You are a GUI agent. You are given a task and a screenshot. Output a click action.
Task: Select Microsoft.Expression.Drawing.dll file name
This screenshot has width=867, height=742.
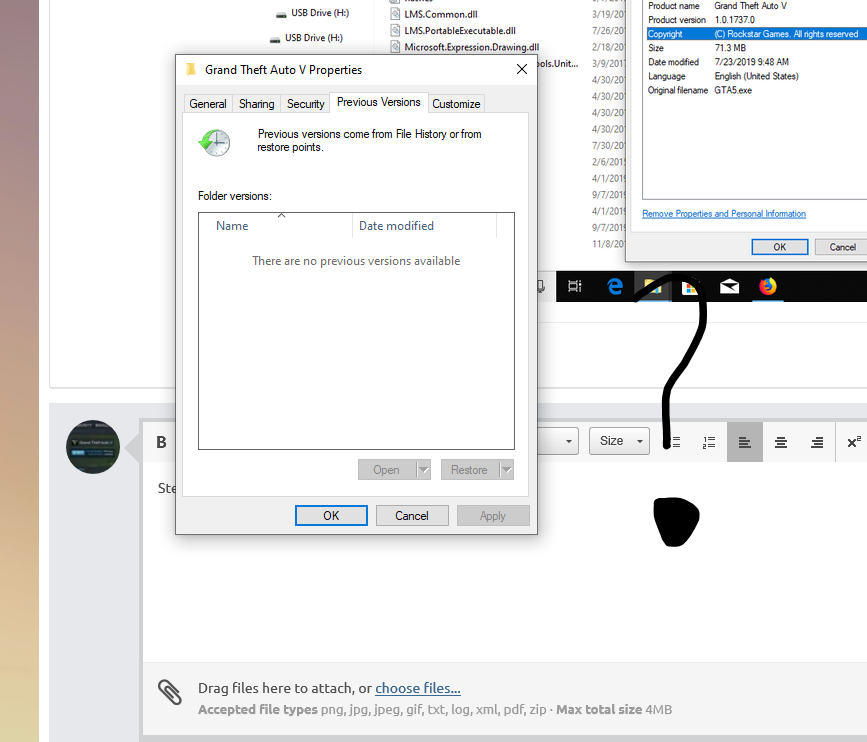(472, 48)
